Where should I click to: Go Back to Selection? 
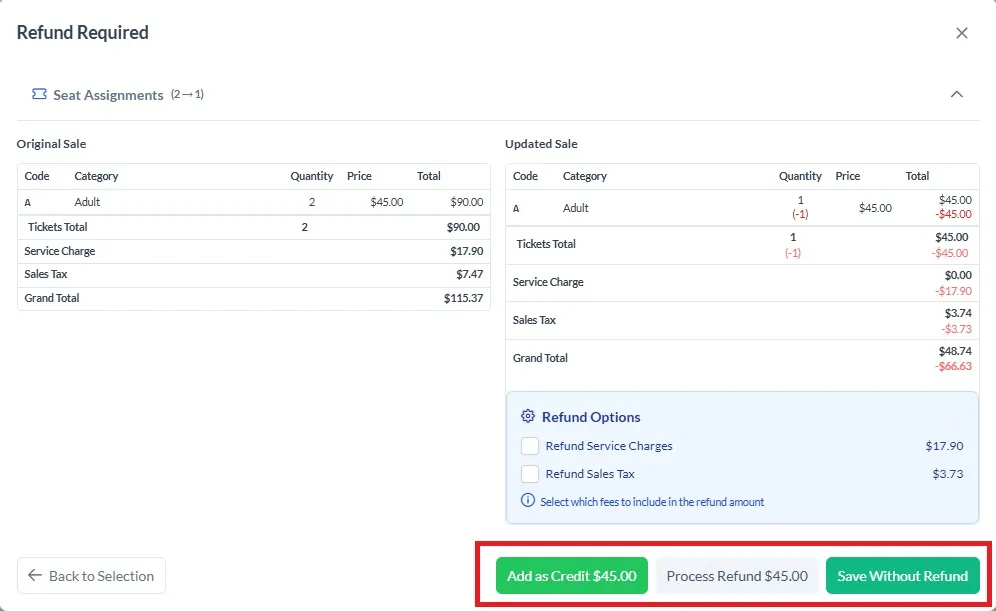click(91, 576)
